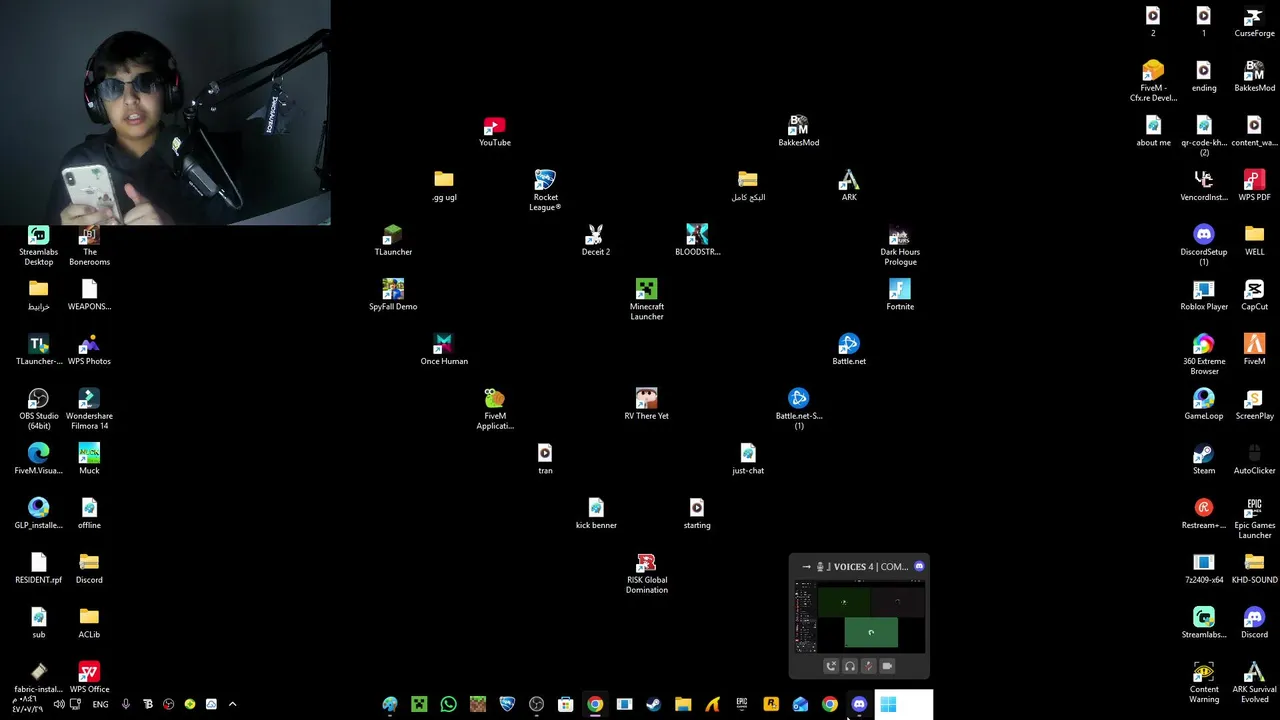Open WhatsApp from the taskbar

[448, 704]
